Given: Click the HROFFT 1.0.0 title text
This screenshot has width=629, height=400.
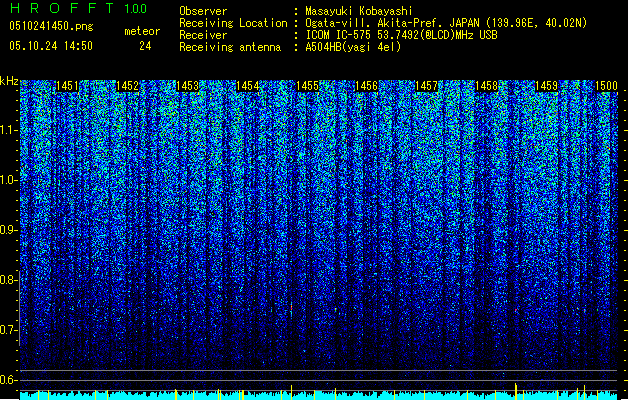Looking at the screenshot, I should 79,8.
